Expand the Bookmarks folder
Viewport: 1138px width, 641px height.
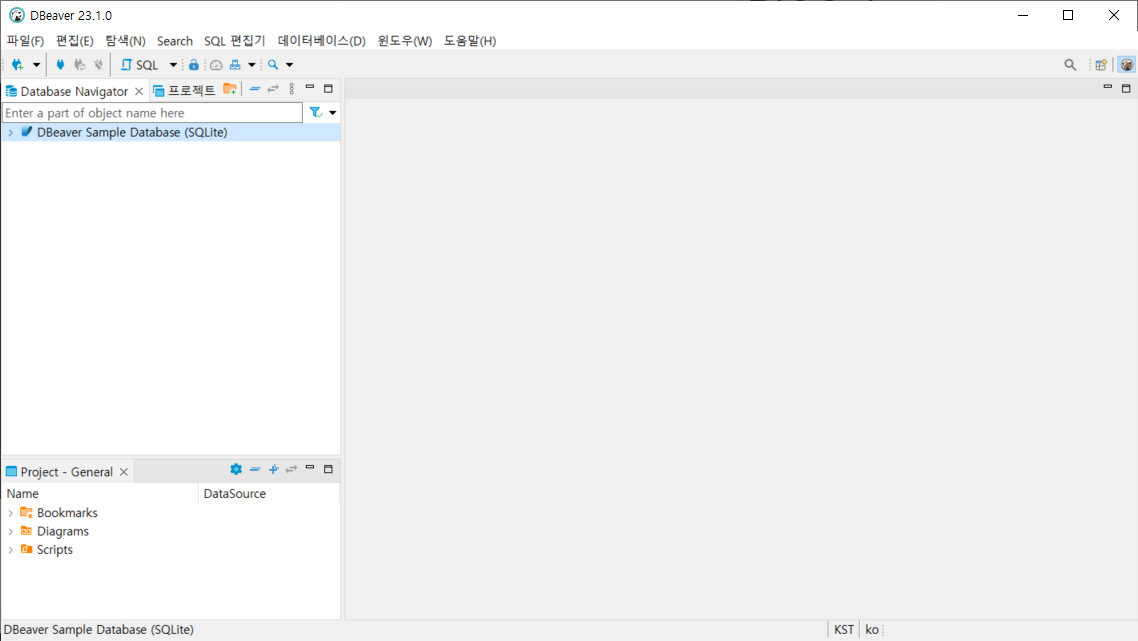(10, 513)
